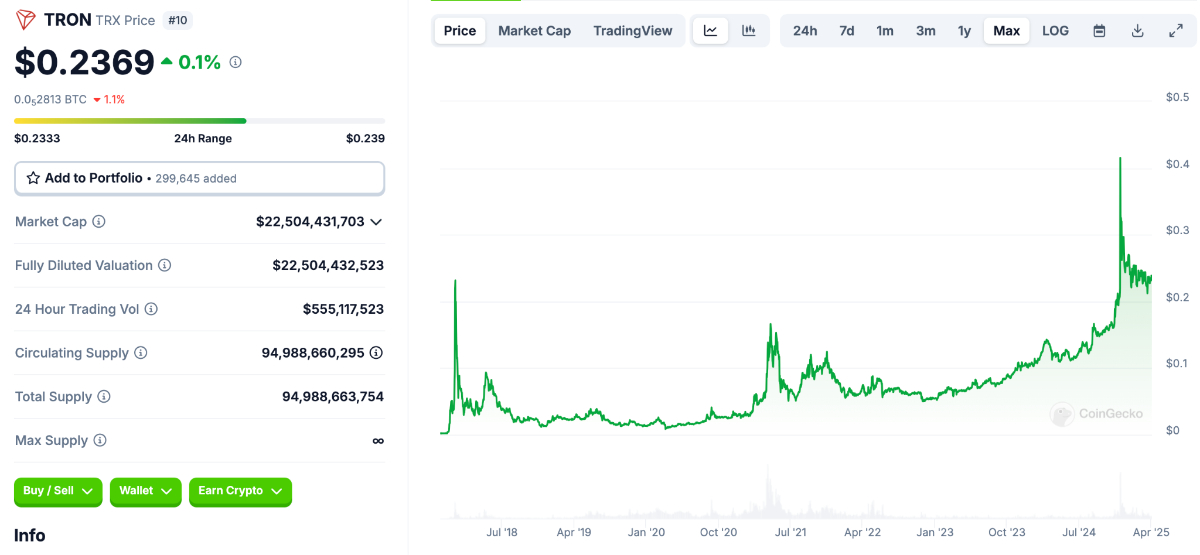Click info icon beside 94,988,660,295 value
Viewport: 1200px width, 555px height.
coord(376,353)
